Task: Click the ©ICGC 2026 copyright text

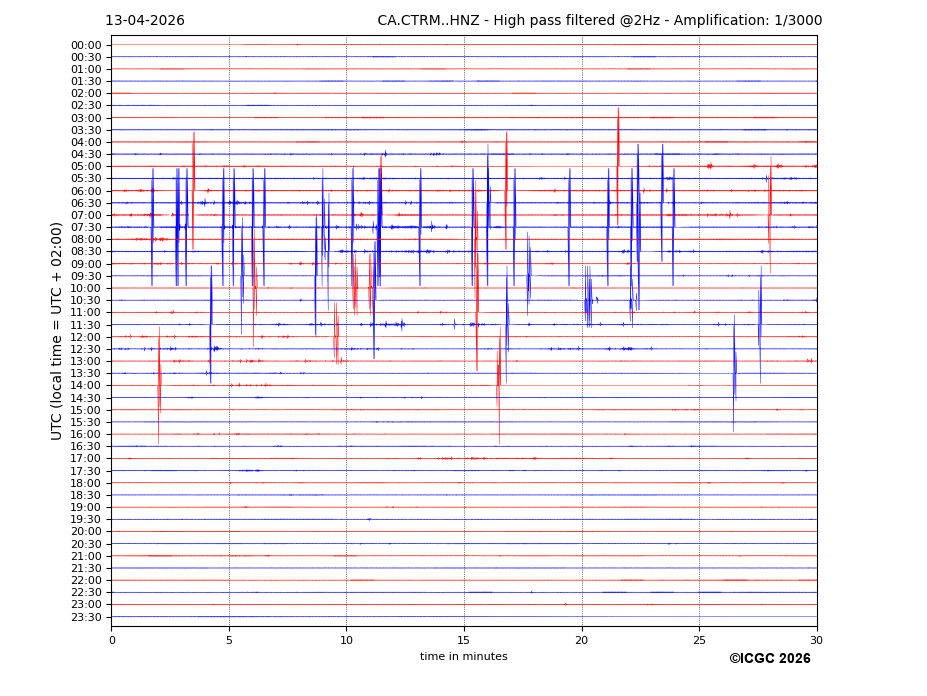Action: (769, 659)
